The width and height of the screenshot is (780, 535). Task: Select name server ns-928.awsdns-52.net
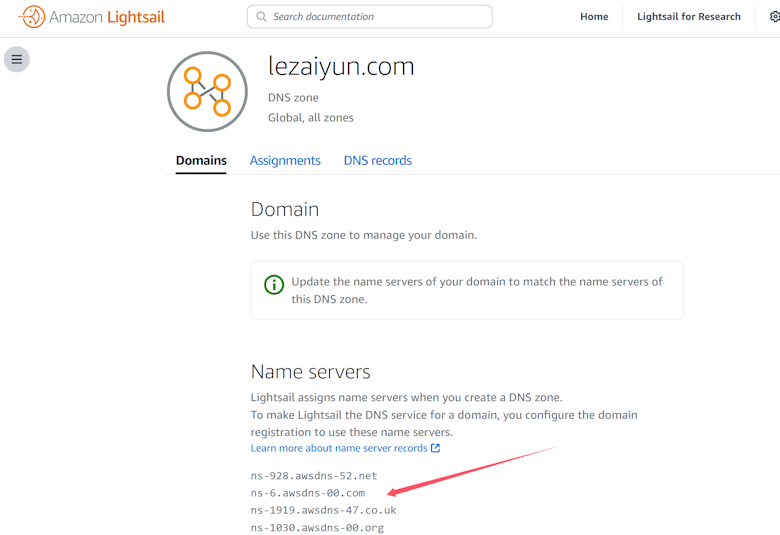coord(314,476)
